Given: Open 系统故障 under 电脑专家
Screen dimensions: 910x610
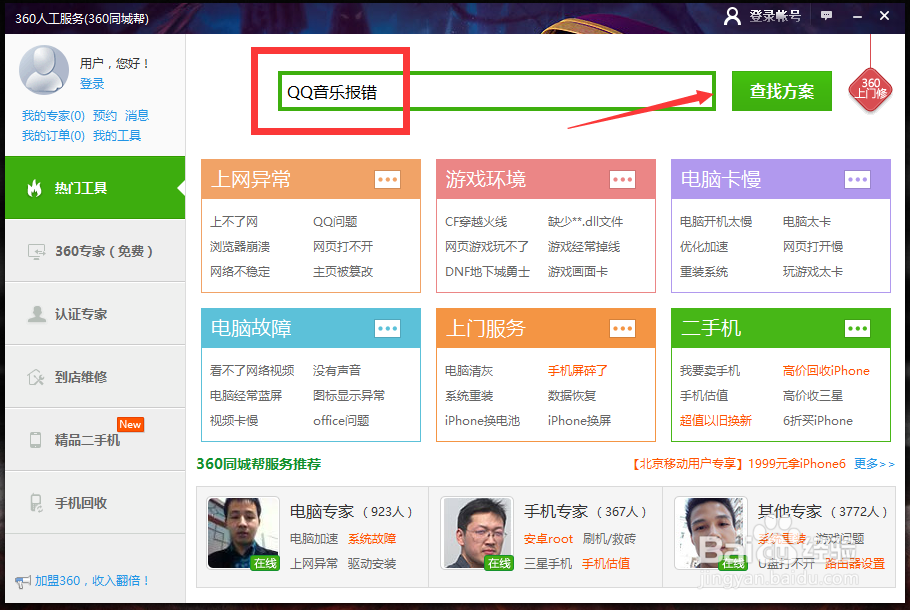Looking at the screenshot, I should pos(372,539).
